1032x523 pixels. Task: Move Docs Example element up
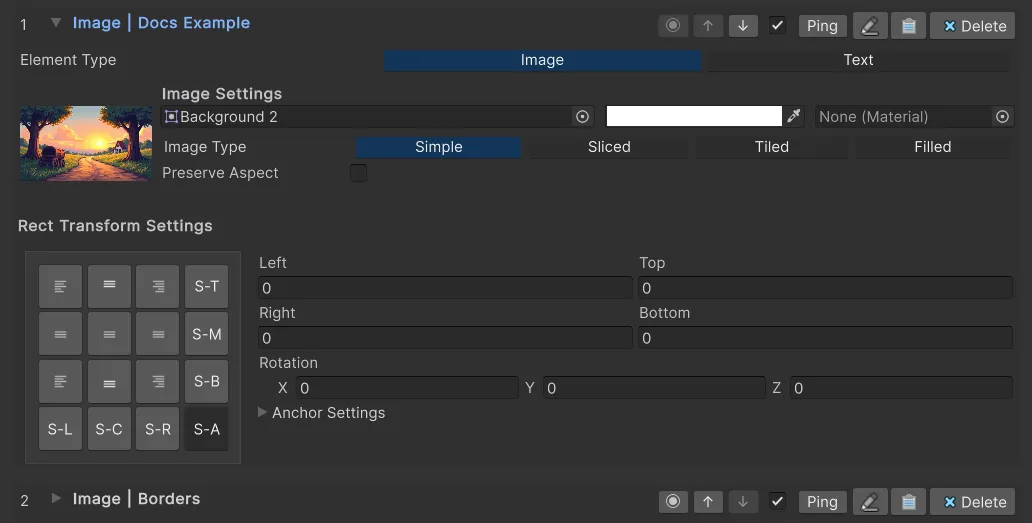click(x=708, y=26)
